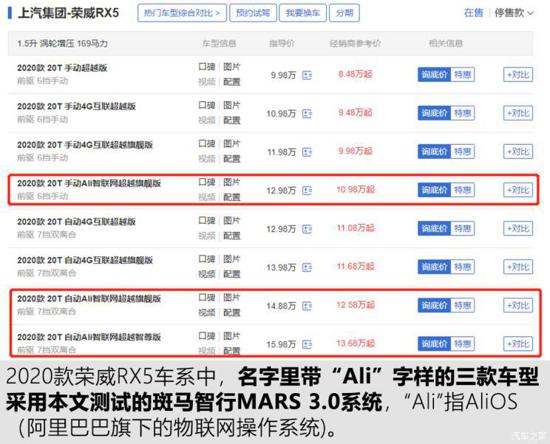550x444 pixels.
Task: Click calculator icon in 10.98万起 dealer row
Action: pos(307,190)
